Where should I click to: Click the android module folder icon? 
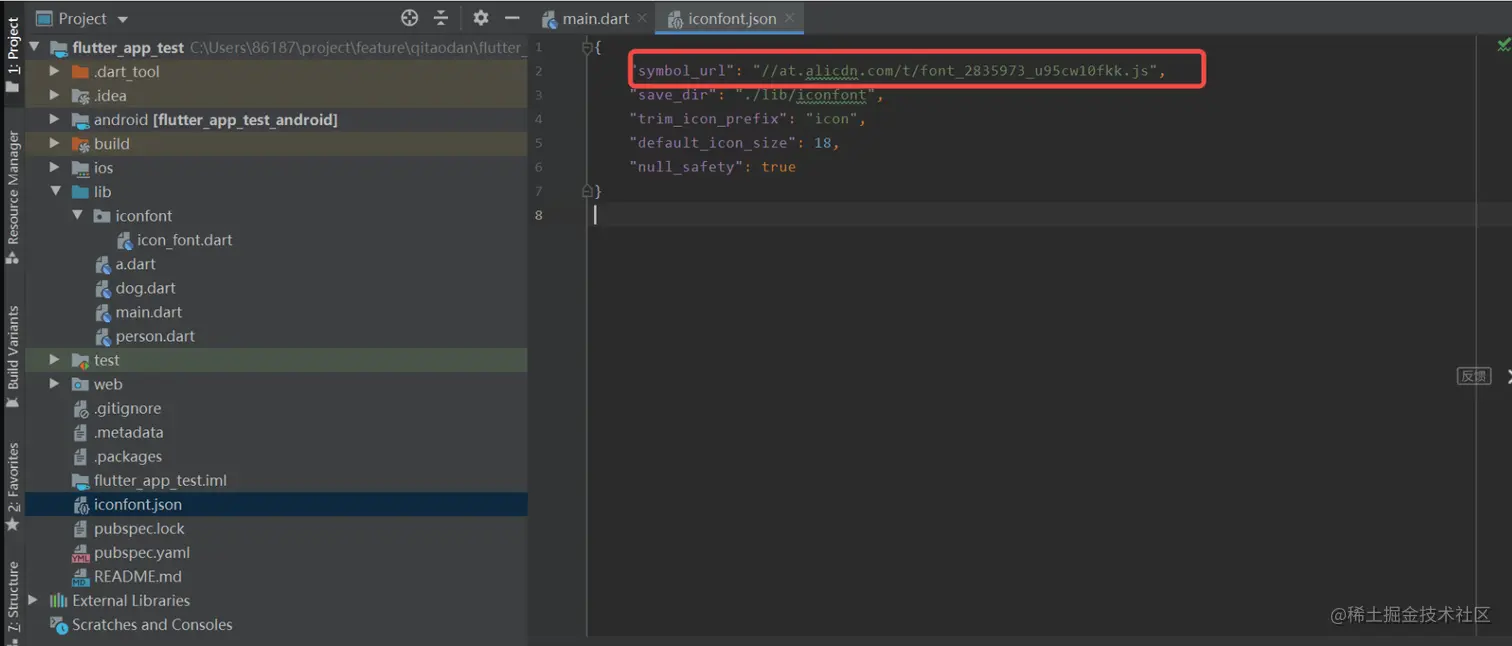(x=81, y=119)
